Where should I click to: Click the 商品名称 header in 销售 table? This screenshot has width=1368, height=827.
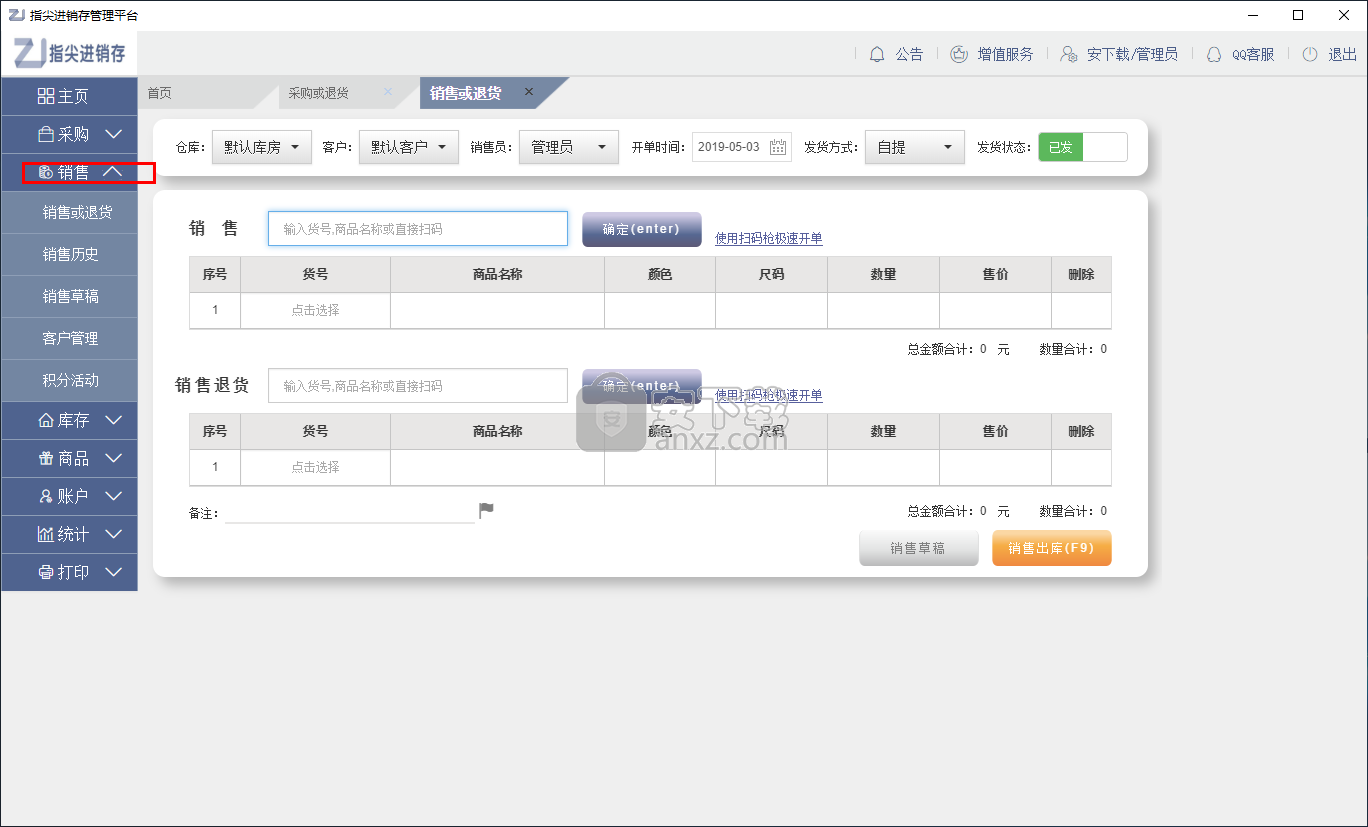(x=498, y=274)
